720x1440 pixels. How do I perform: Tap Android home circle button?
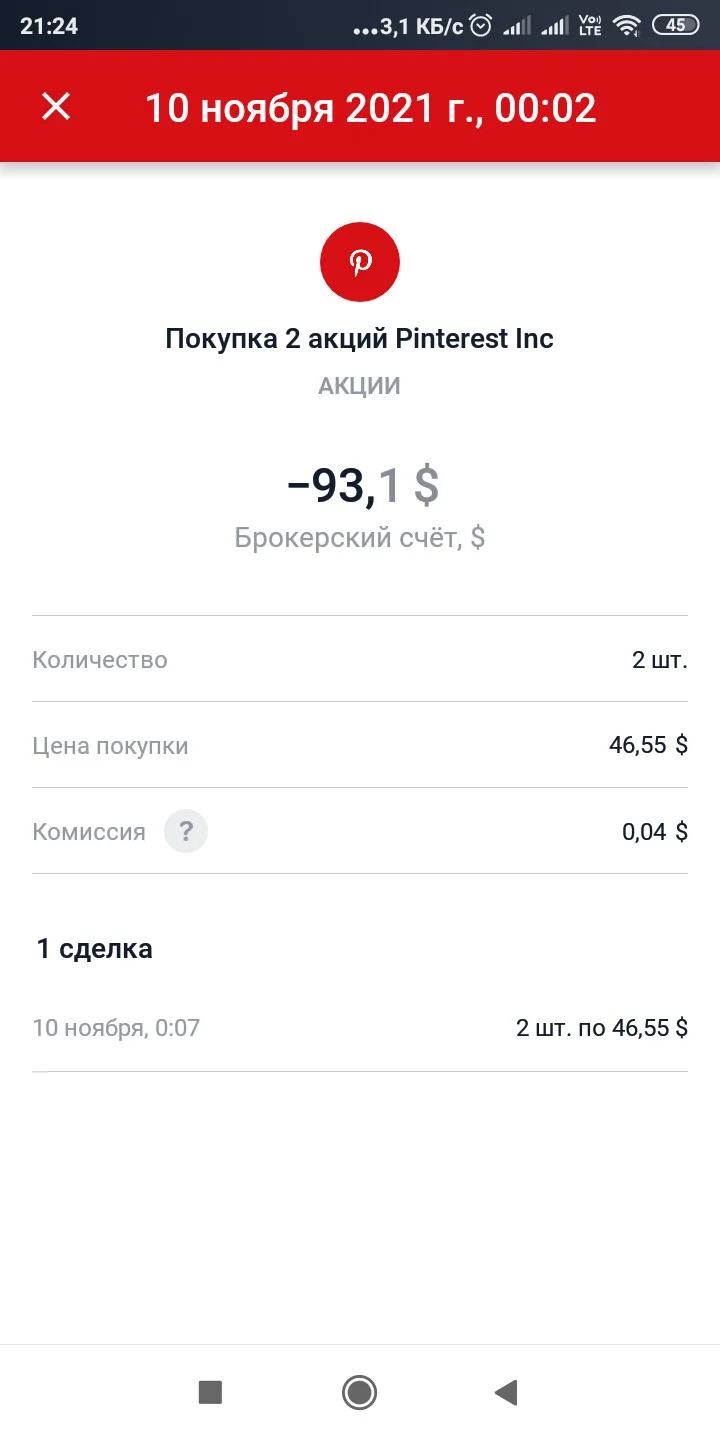(x=359, y=1392)
